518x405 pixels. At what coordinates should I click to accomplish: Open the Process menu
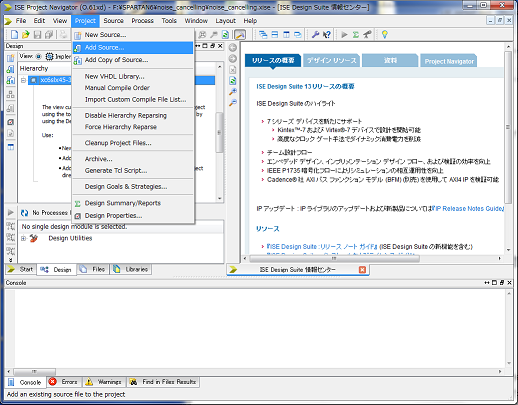(x=142, y=21)
